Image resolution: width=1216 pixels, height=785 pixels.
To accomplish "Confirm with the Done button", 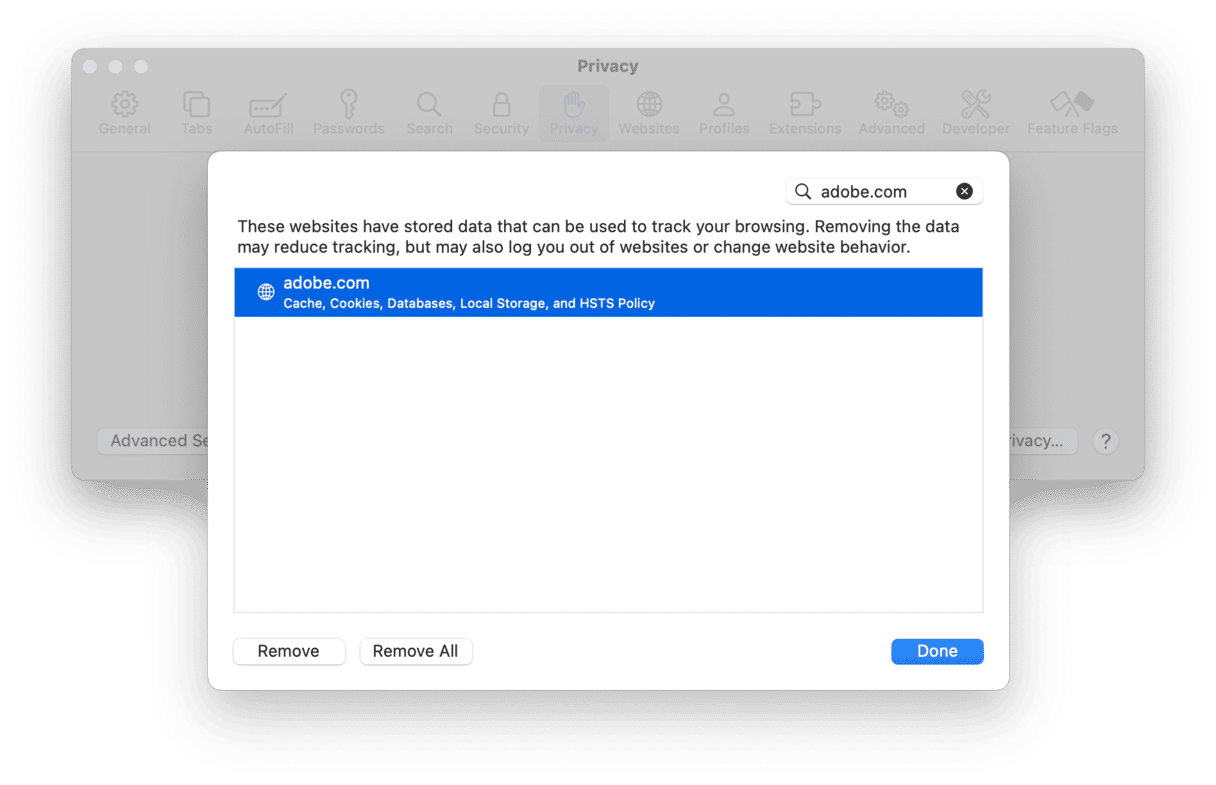I will tap(937, 651).
